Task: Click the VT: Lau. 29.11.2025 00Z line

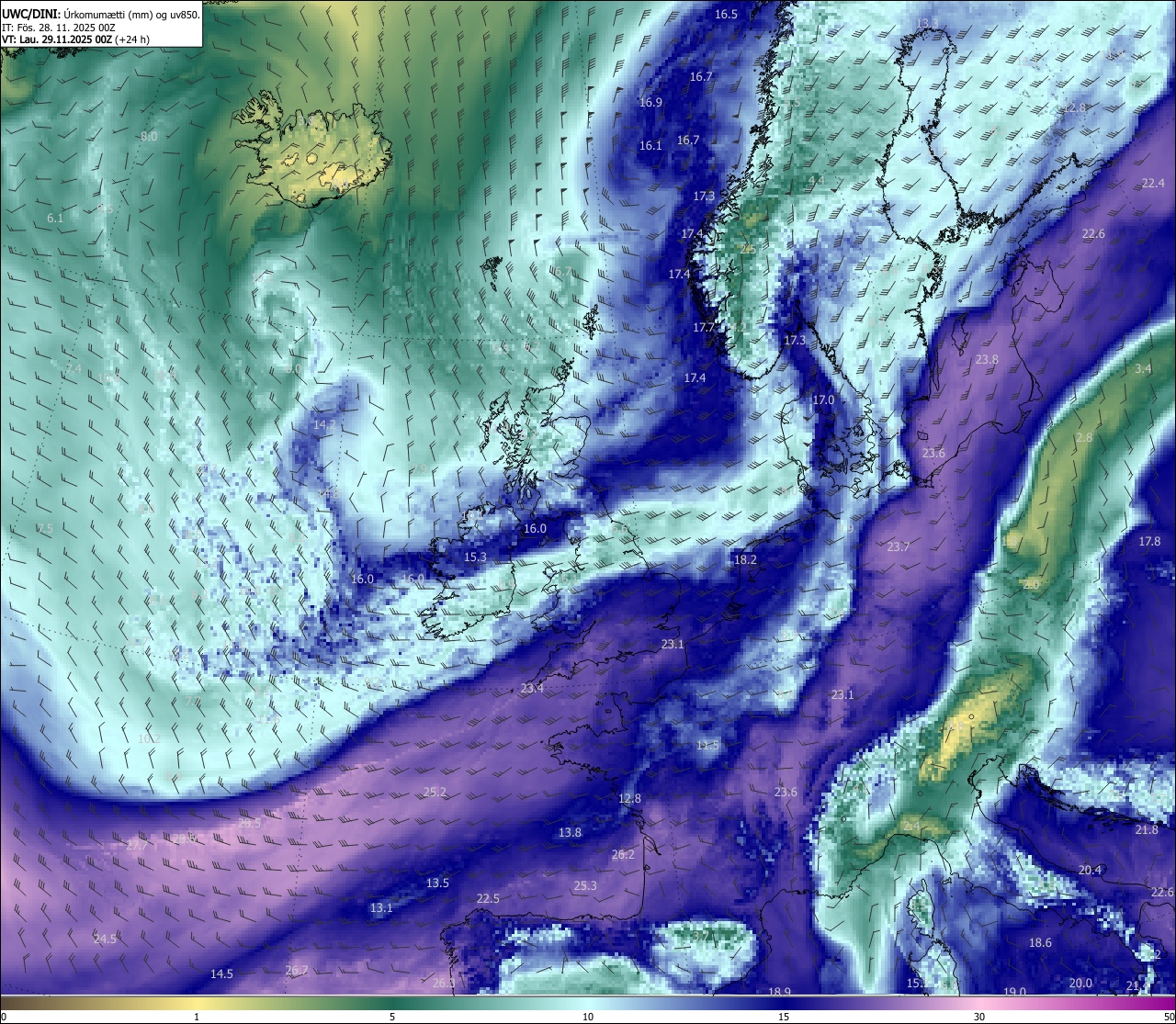Action: [76, 39]
